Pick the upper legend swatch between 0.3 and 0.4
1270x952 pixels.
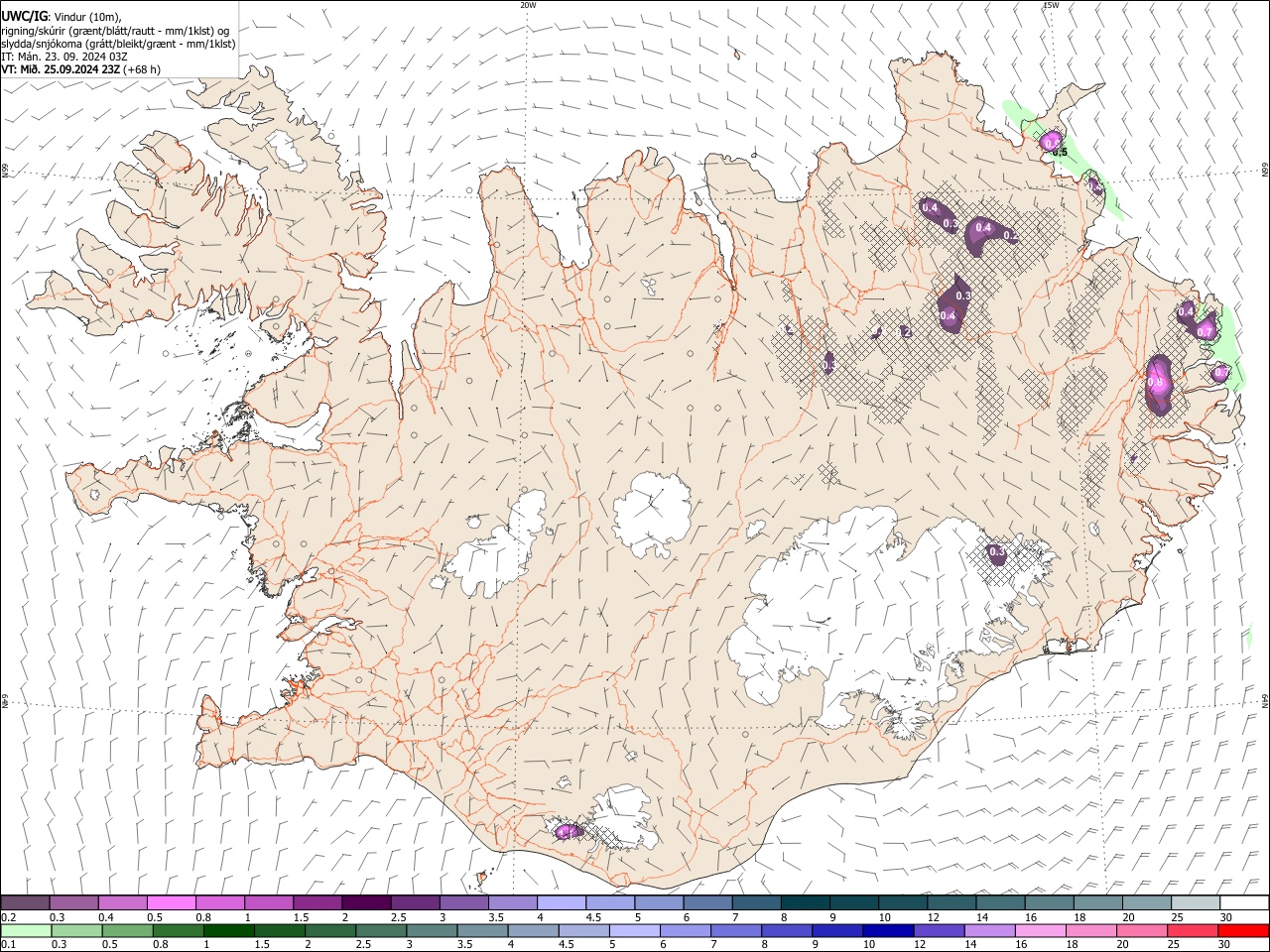point(73,903)
